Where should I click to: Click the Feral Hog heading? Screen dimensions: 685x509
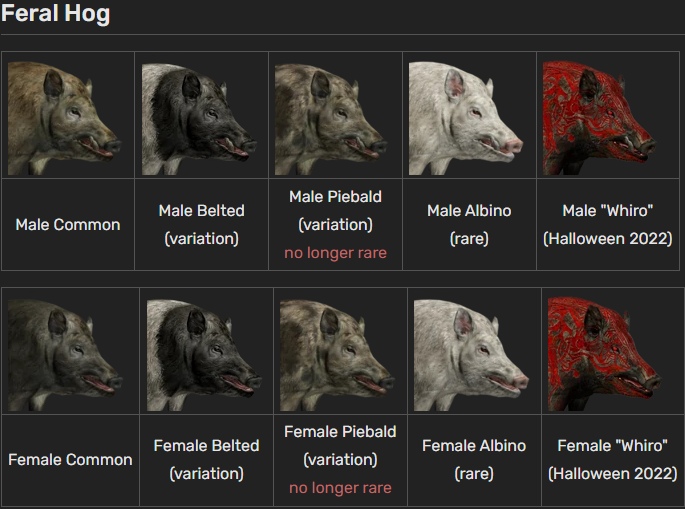pyautogui.click(x=55, y=14)
